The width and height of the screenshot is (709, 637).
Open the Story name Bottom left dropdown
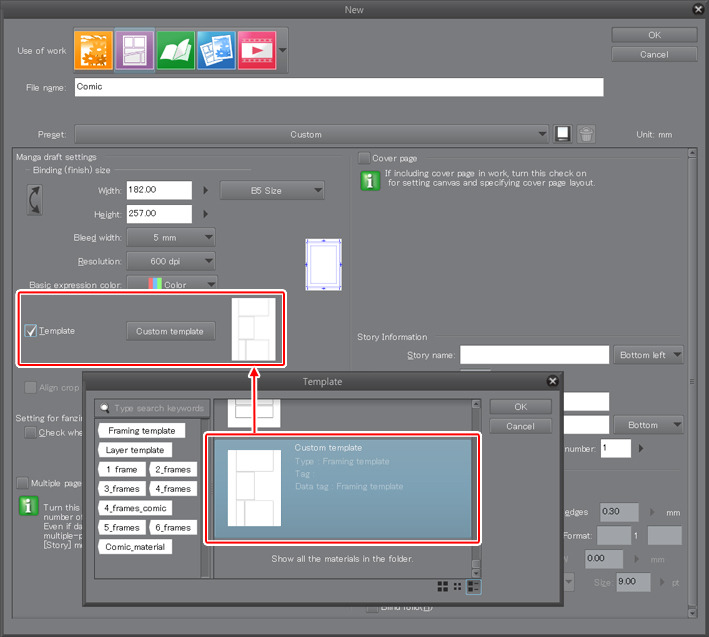(x=648, y=355)
